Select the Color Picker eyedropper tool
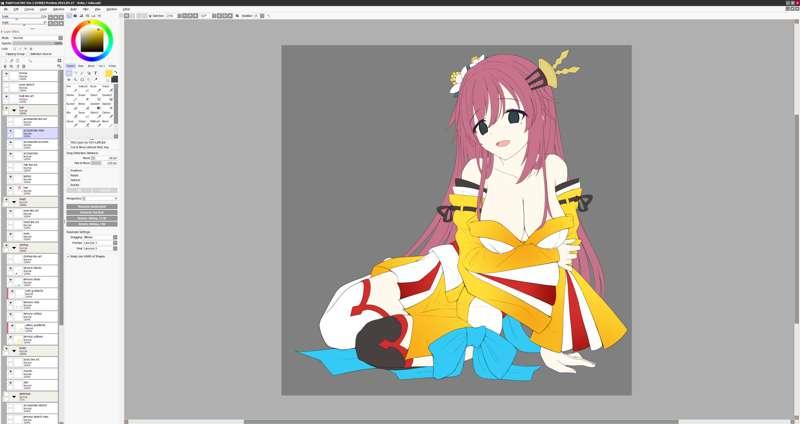The height and width of the screenshot is (424, 800). point(95,80)
